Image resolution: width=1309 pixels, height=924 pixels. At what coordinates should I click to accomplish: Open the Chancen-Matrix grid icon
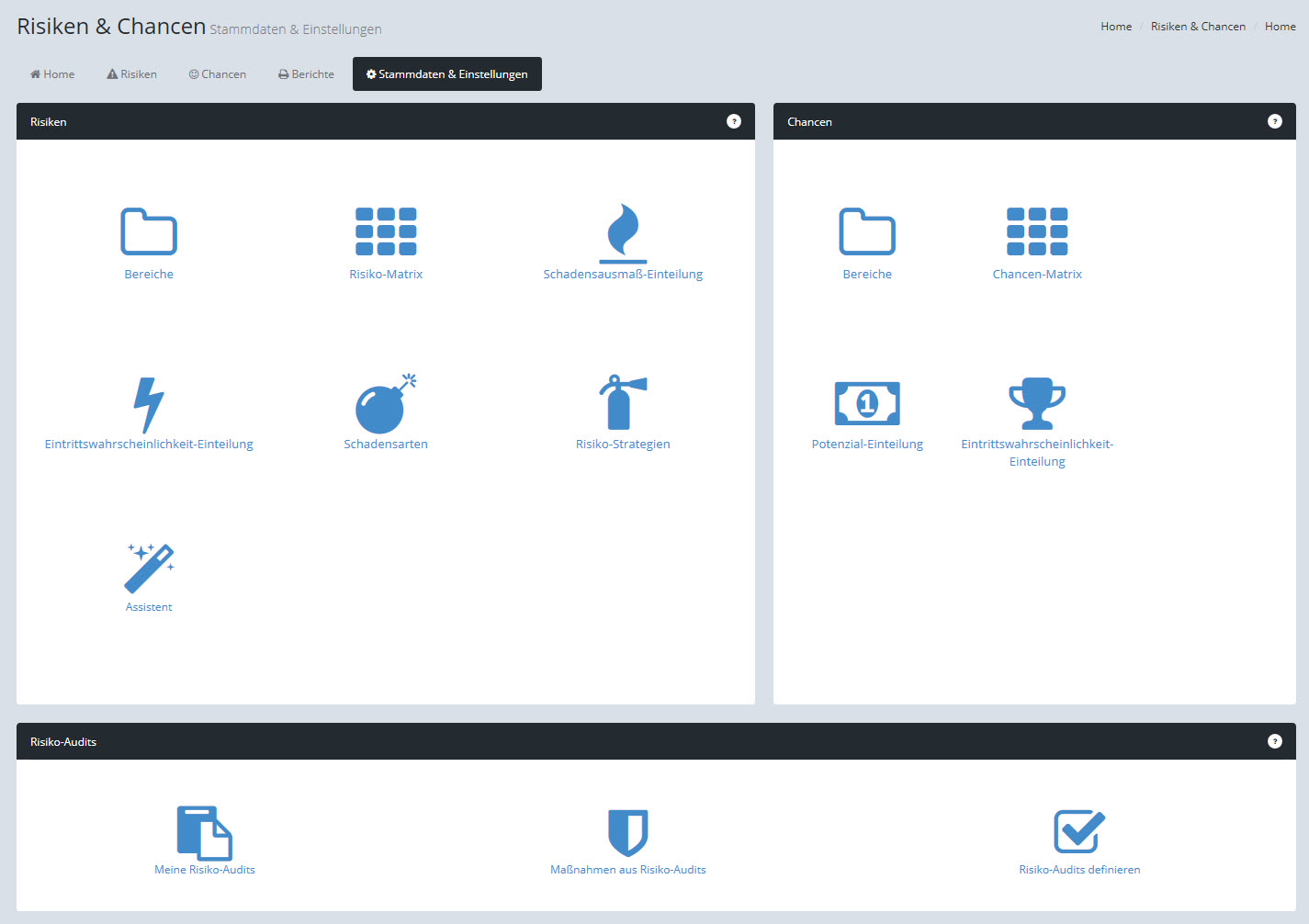(x=1036, y=231)
